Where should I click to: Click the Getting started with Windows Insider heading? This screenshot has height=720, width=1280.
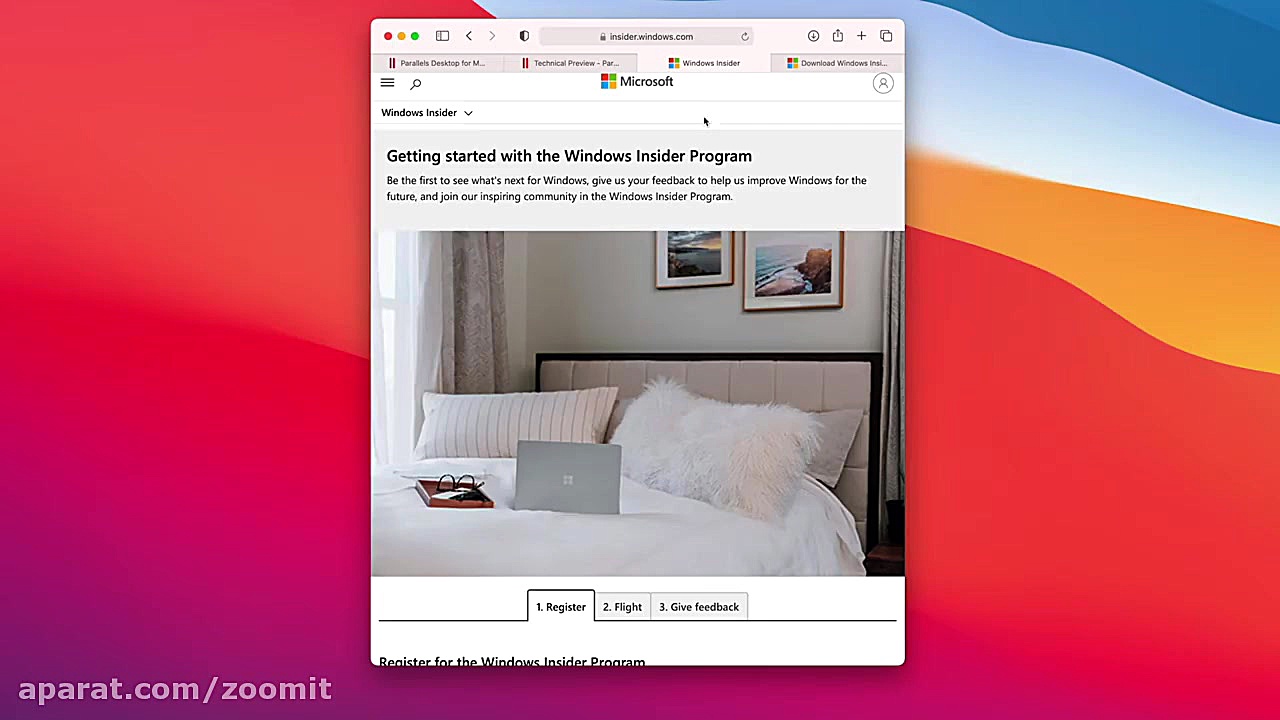[x=569, y=156]
